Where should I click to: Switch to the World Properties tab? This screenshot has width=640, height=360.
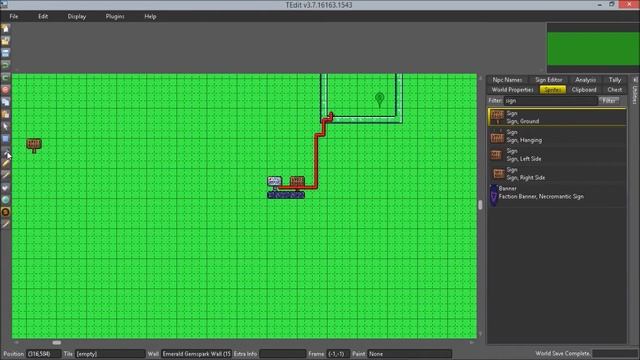[513, 90]
